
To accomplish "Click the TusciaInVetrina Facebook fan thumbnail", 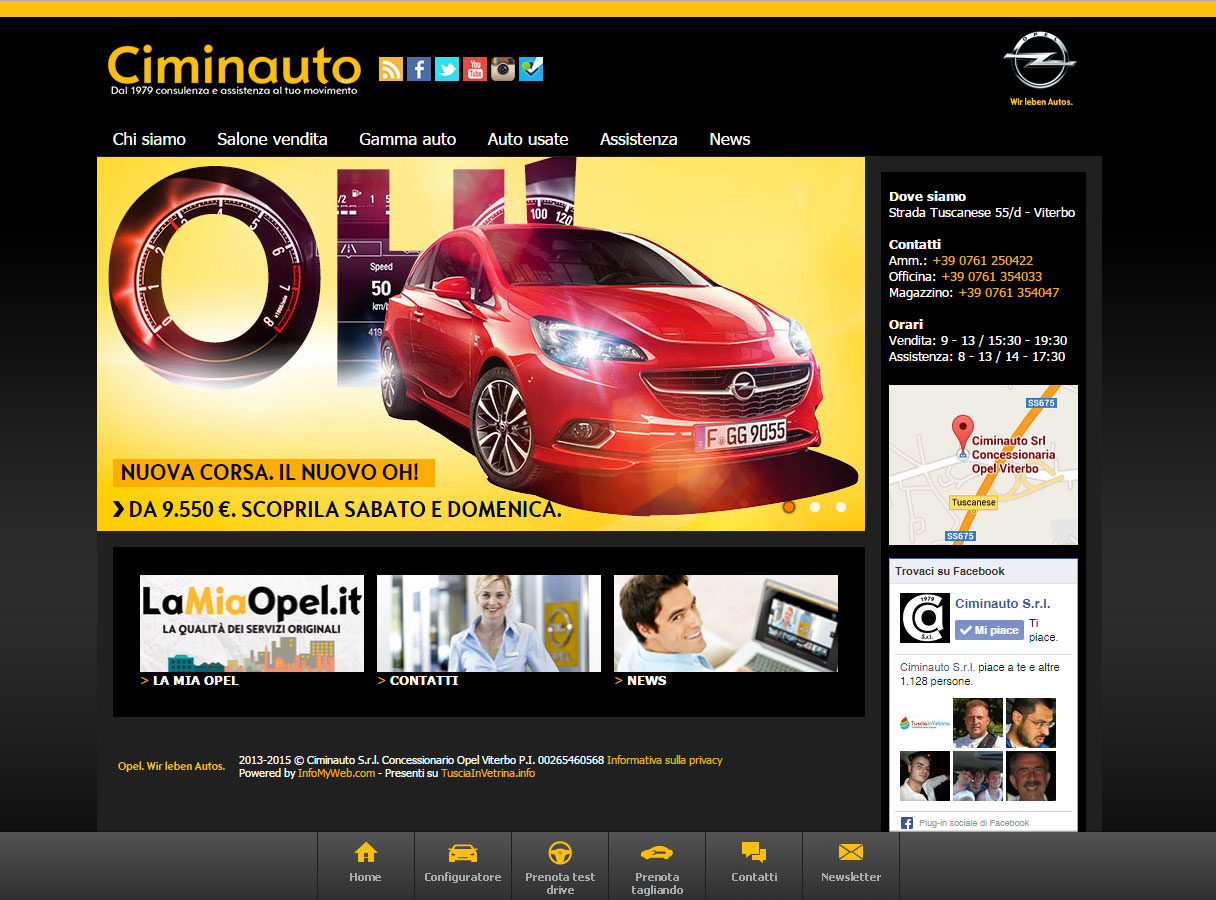I will [925, 723].
